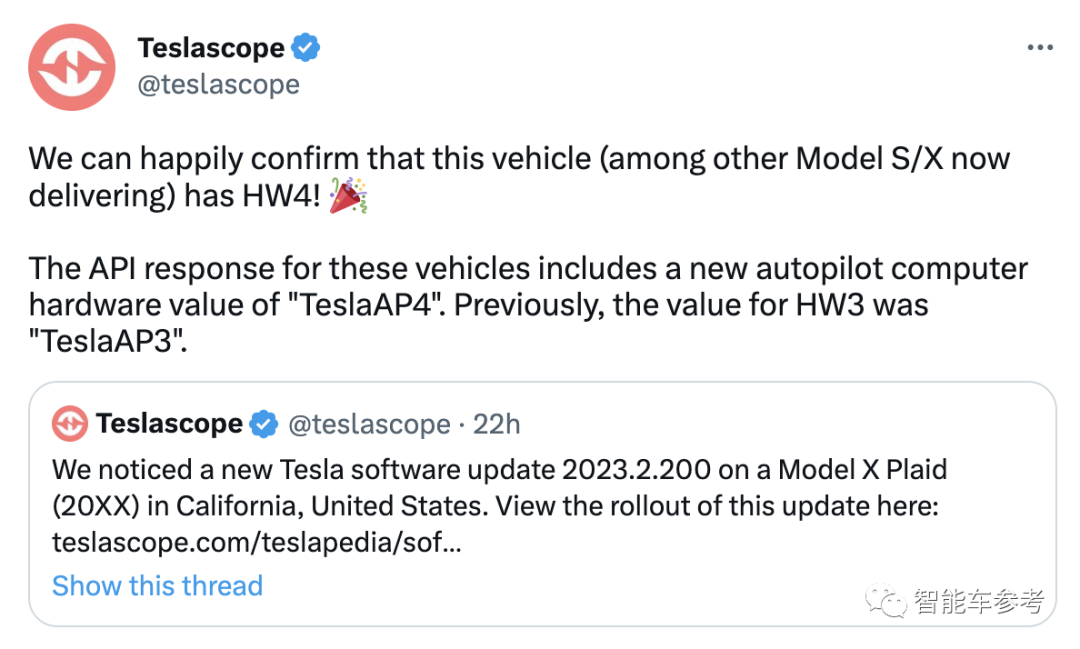
Task: Click the red Teslascope logo arrows
Action: point(71,66)
